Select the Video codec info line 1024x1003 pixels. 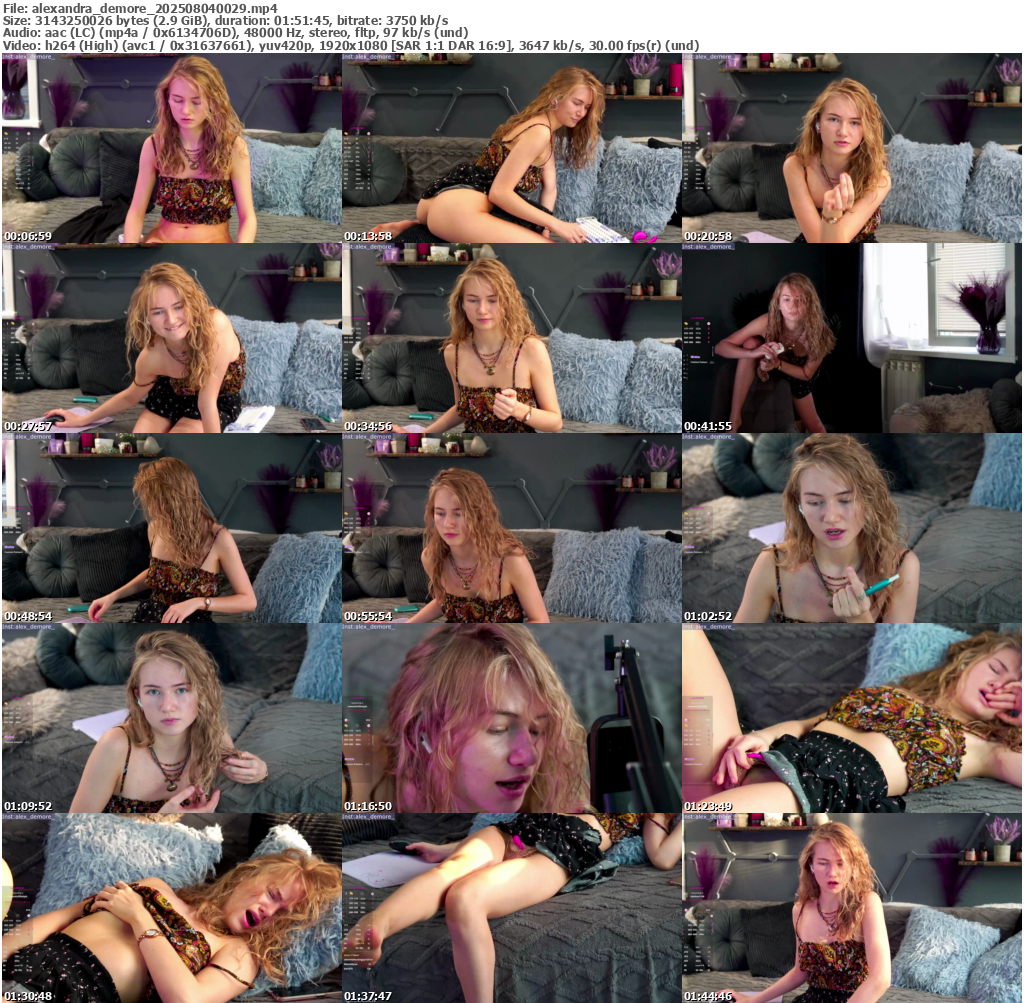350,45
